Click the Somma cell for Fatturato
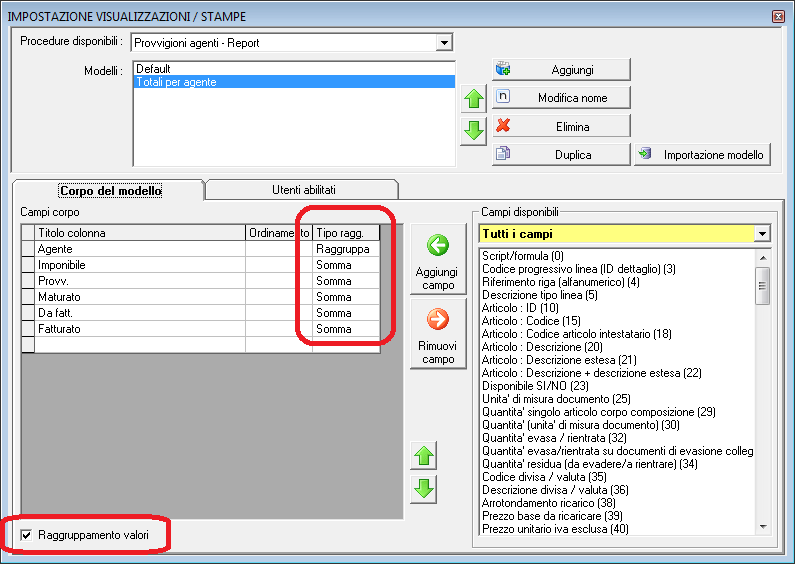795x564 pixels. coord(346,329)
